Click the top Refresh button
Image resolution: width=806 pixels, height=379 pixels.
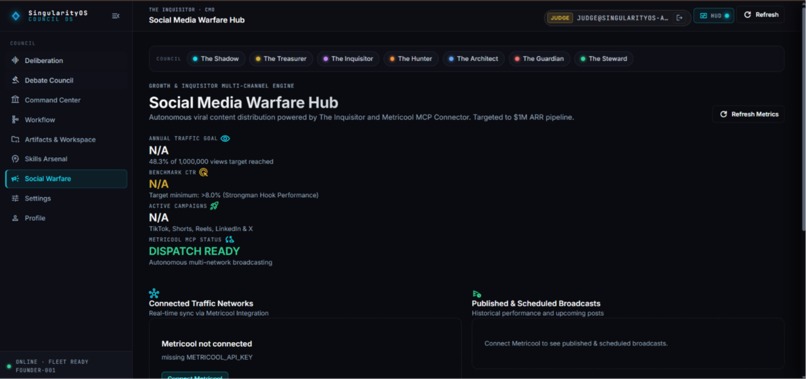coord(761,15)
